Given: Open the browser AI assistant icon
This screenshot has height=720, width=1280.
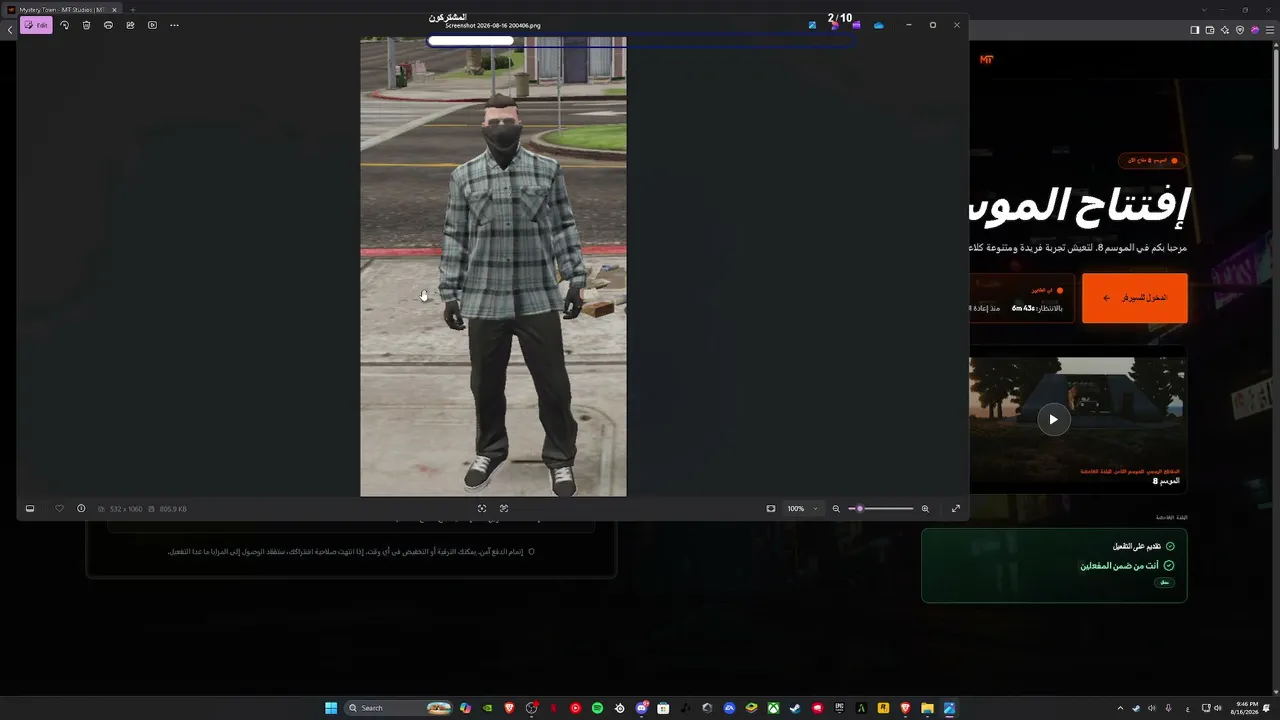Looking at the screenshot, I should coord(1225,30).
